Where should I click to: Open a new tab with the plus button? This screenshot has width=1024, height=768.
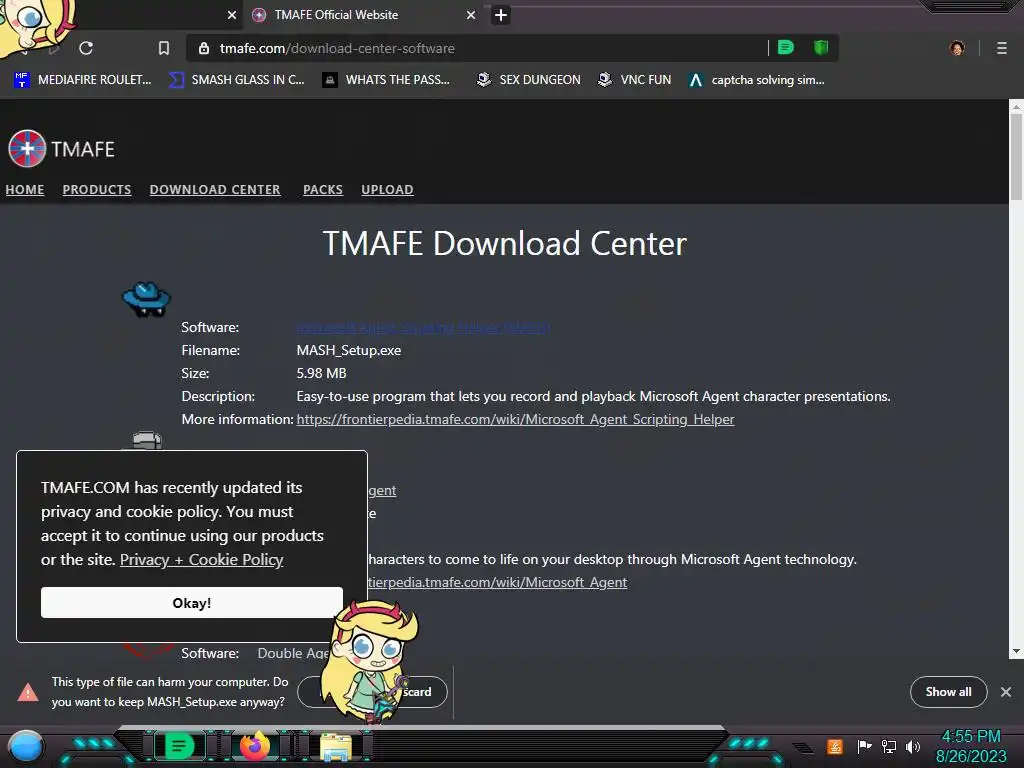500,15
